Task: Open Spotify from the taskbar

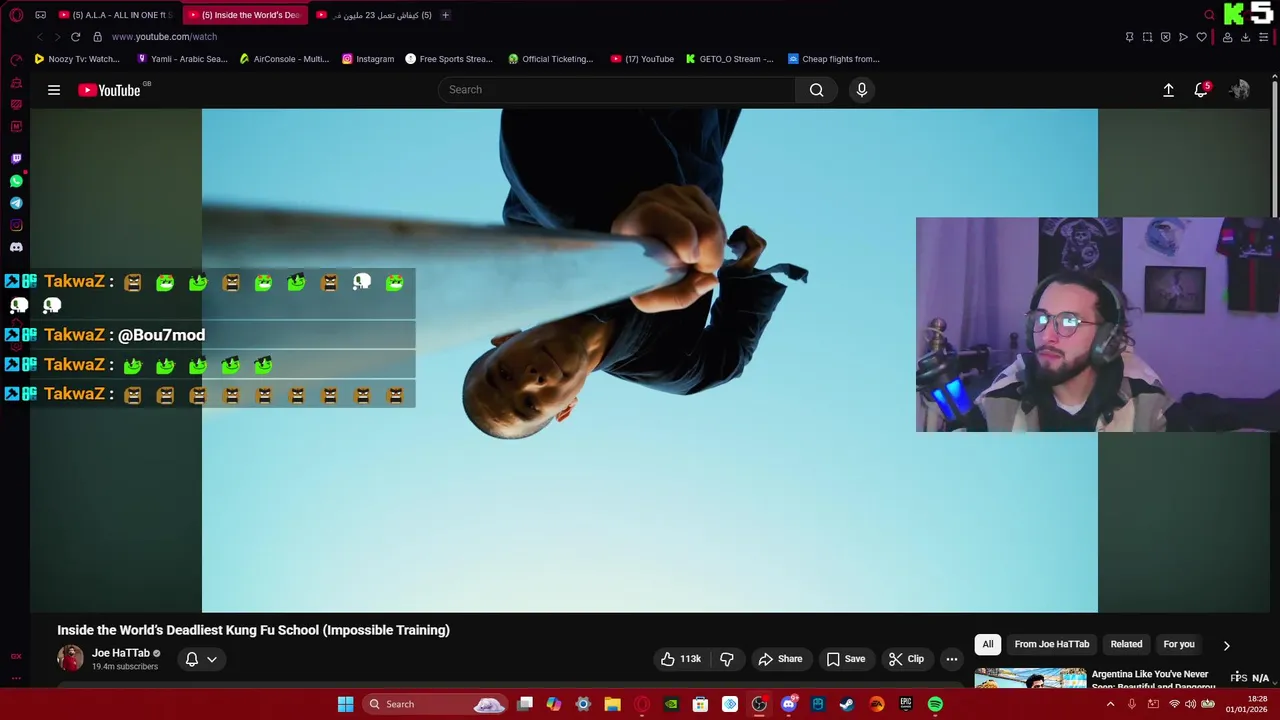Action: [x=935, y=704]
